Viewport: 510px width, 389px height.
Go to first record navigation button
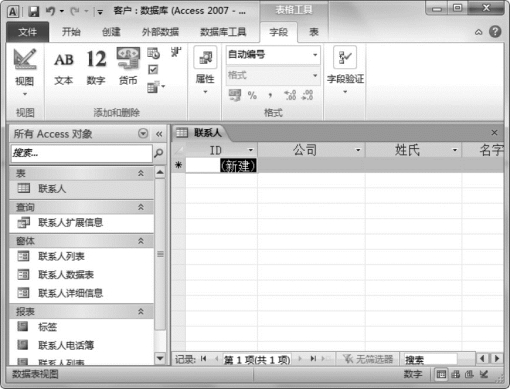tap(203, 359)
